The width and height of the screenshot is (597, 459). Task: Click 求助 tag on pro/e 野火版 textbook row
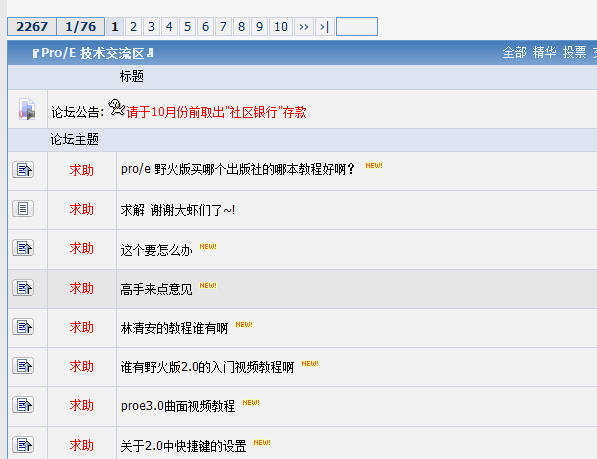coord(81,170)
